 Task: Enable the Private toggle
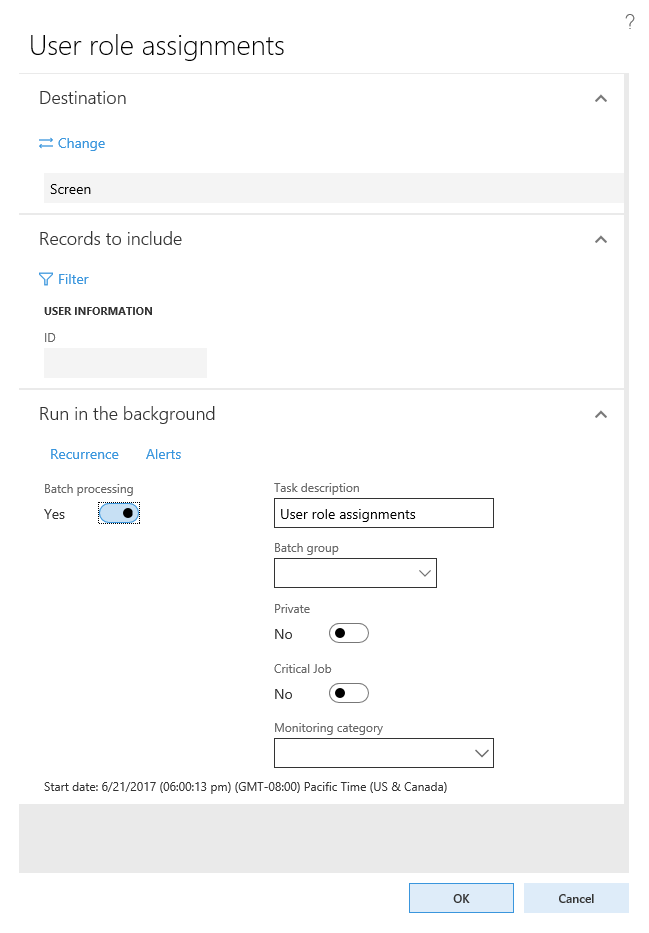coord(348,632)
